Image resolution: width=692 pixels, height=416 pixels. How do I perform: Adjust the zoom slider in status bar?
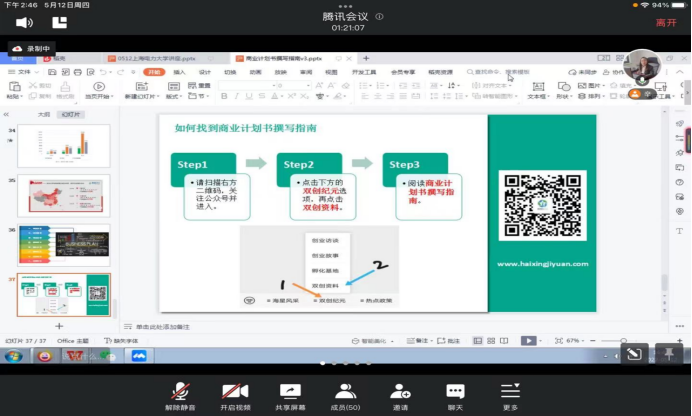pyautogui.click(x=624, y=341)
